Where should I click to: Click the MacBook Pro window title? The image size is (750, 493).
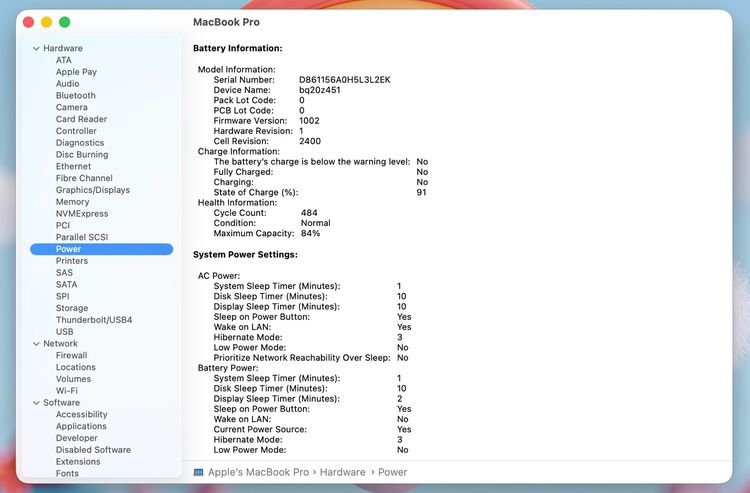226,22
